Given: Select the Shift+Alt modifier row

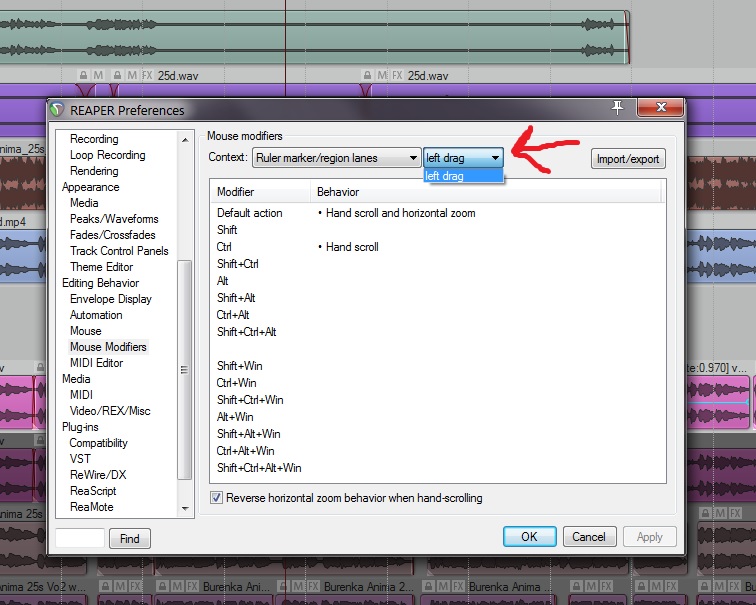Looking at the screenshot, I should [438, 298].
